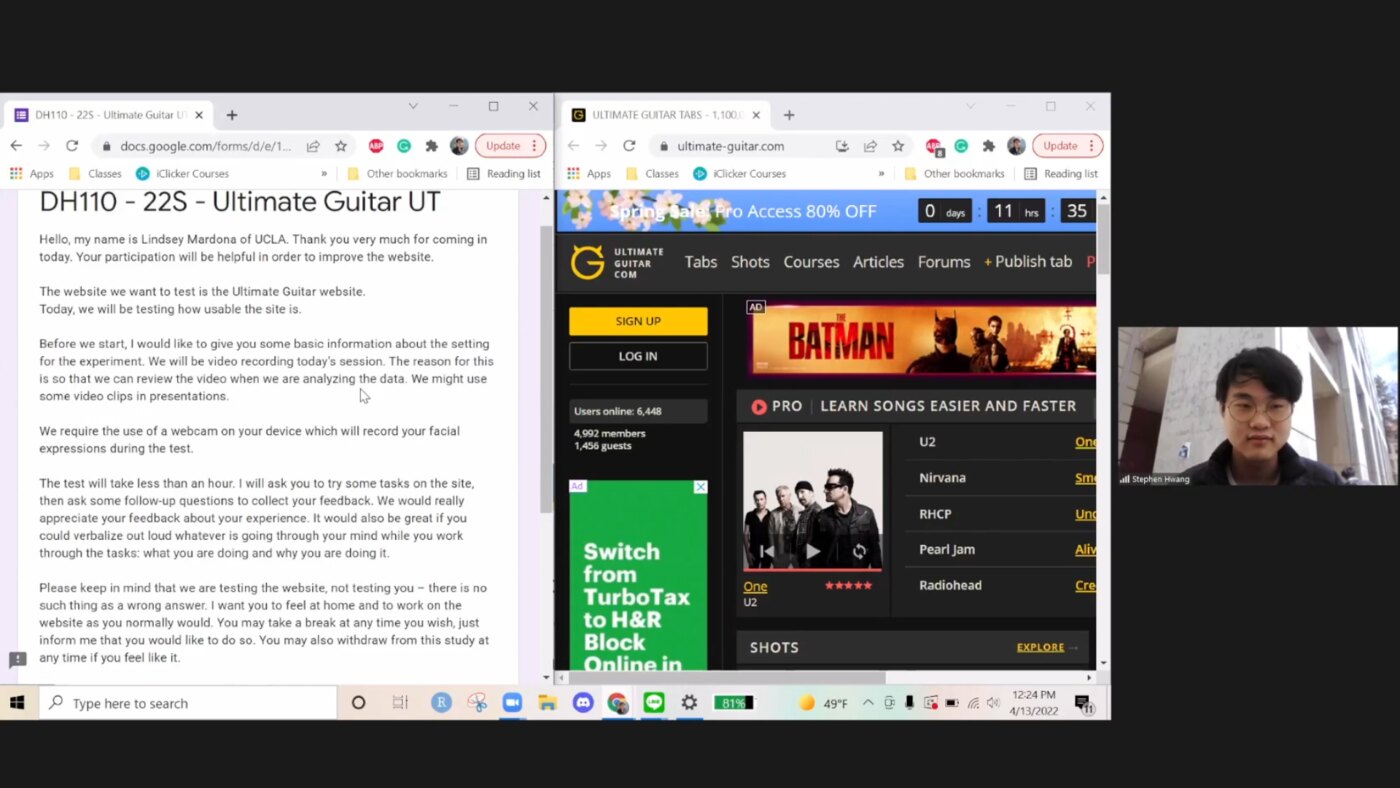This screenshot has width=1400, height=788.
Task: Click the Google Forms report problem icon
Action: [x=17, y=660]
